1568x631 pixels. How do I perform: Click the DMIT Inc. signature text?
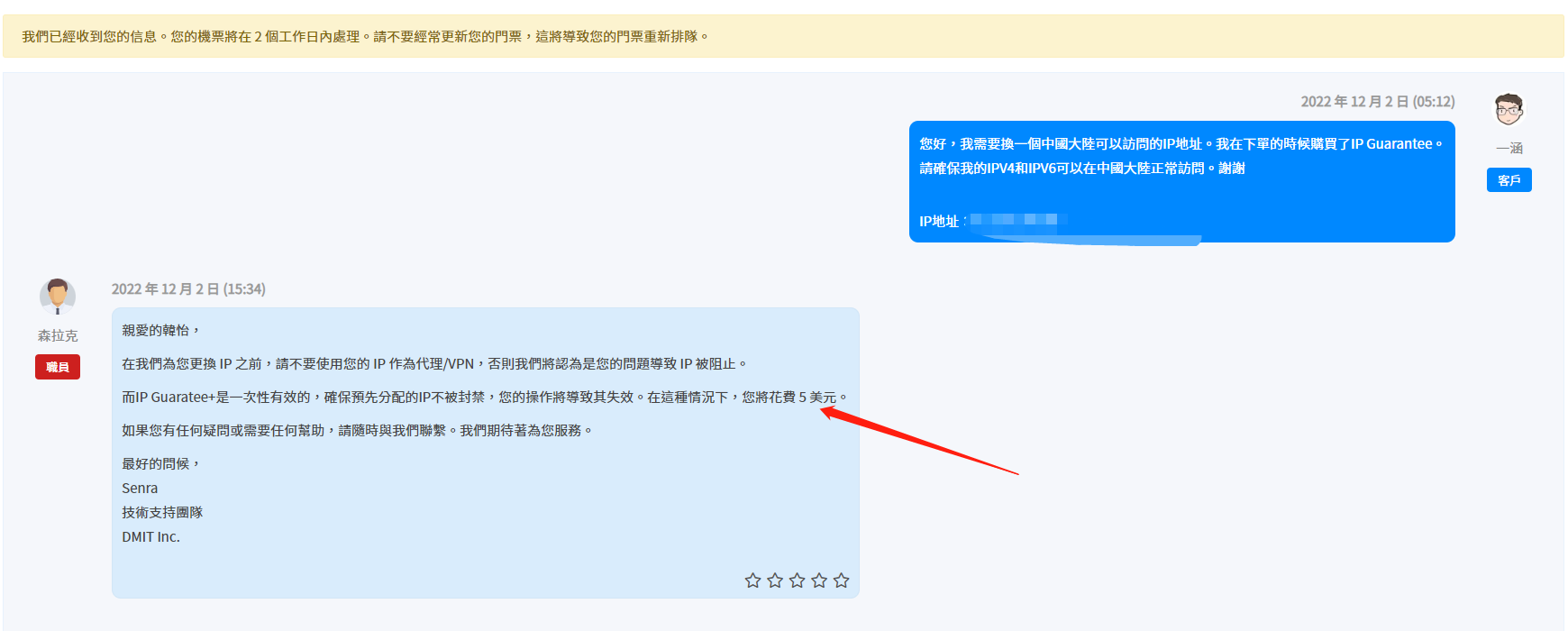151,537
